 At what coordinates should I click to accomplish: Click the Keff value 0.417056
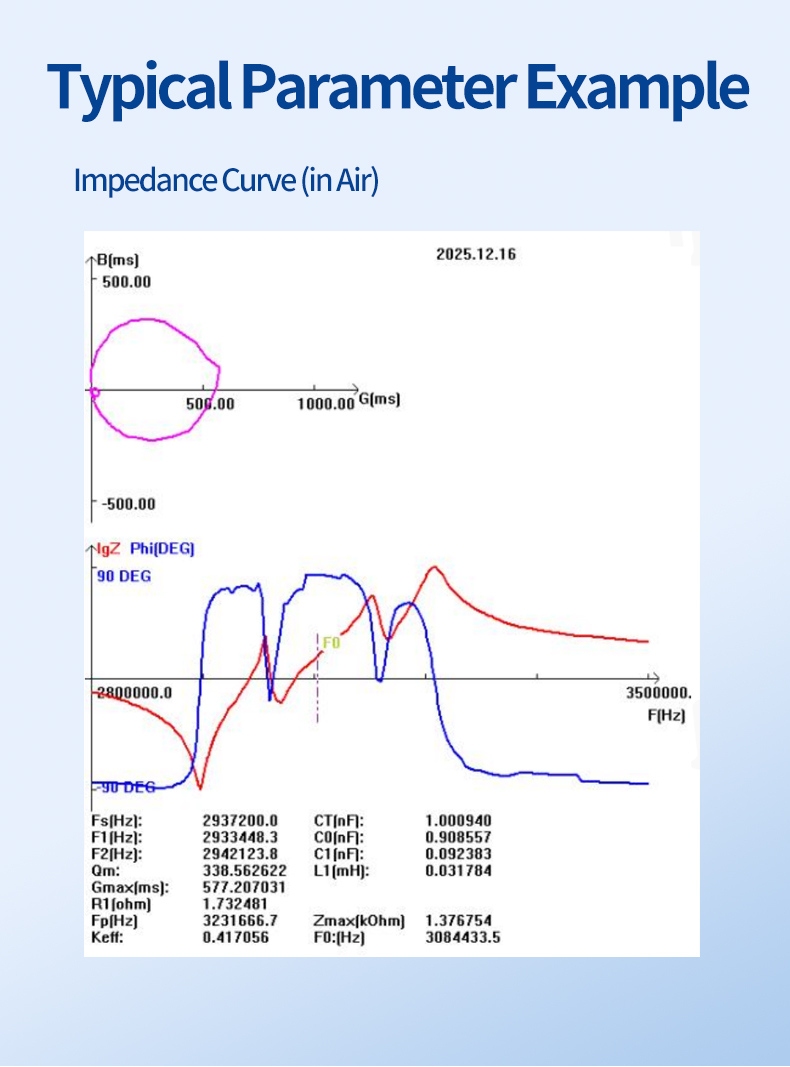point(235,938)
